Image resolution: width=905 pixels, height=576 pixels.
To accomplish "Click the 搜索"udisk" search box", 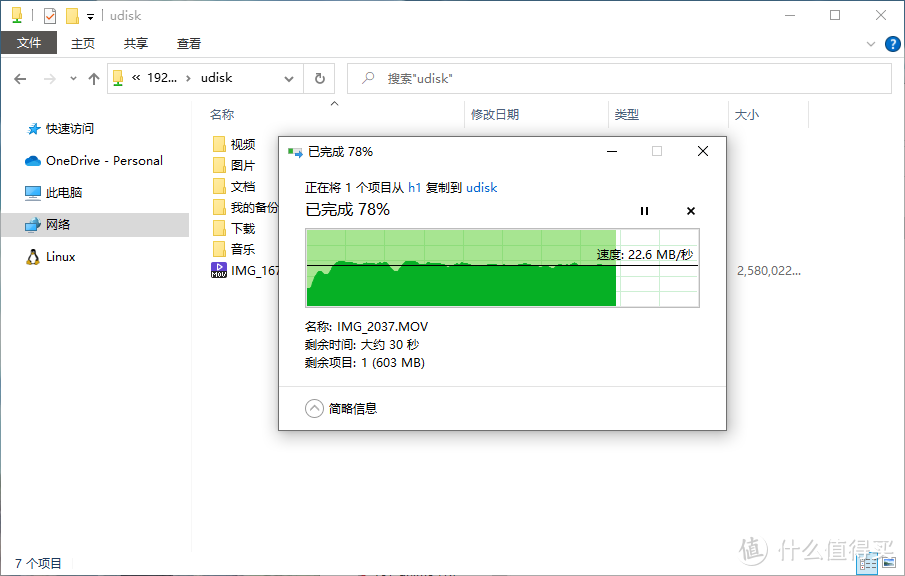I will pyautogui.click(x=619, y=78).
